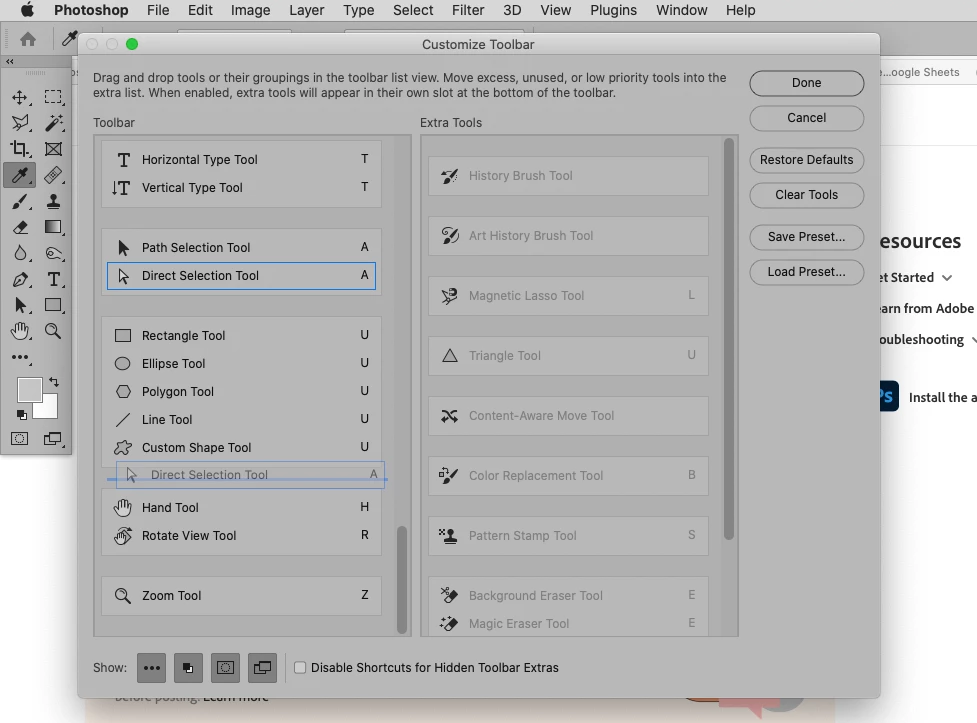Select the Rectangle shape tool in the toolbar
Screen dimensions: 977x723
tap(53, 305)
